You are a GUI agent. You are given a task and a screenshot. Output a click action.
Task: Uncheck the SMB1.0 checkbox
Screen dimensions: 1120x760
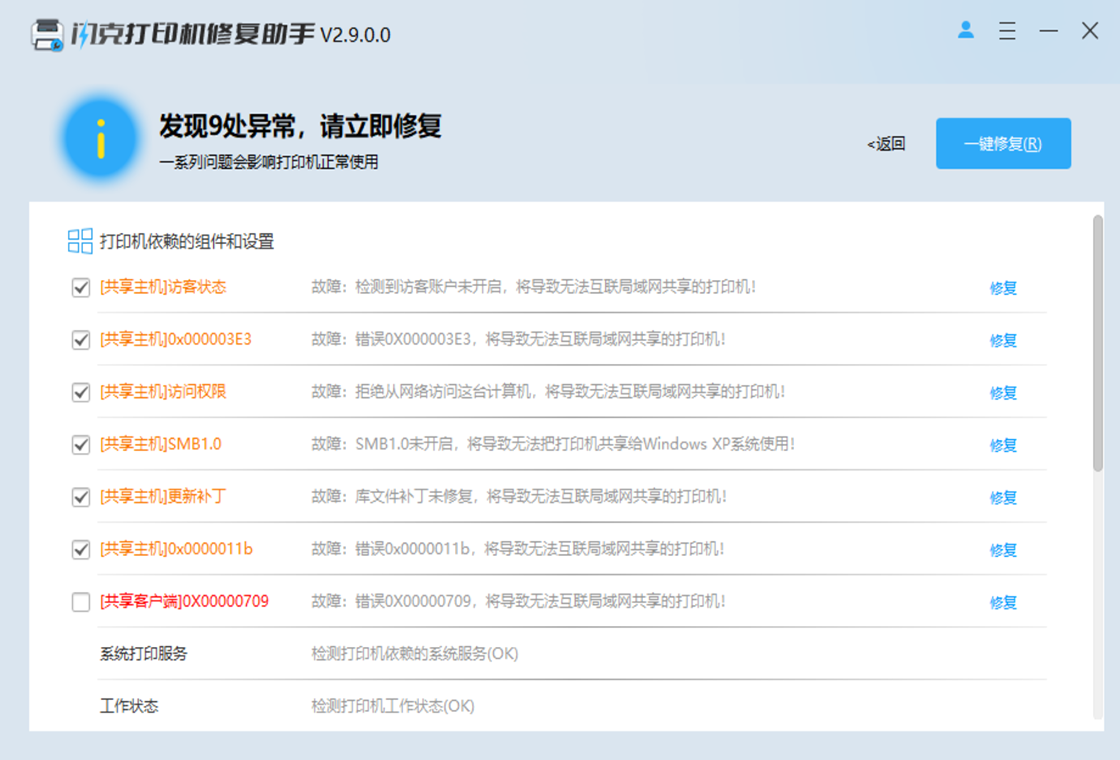coord(81,445)
